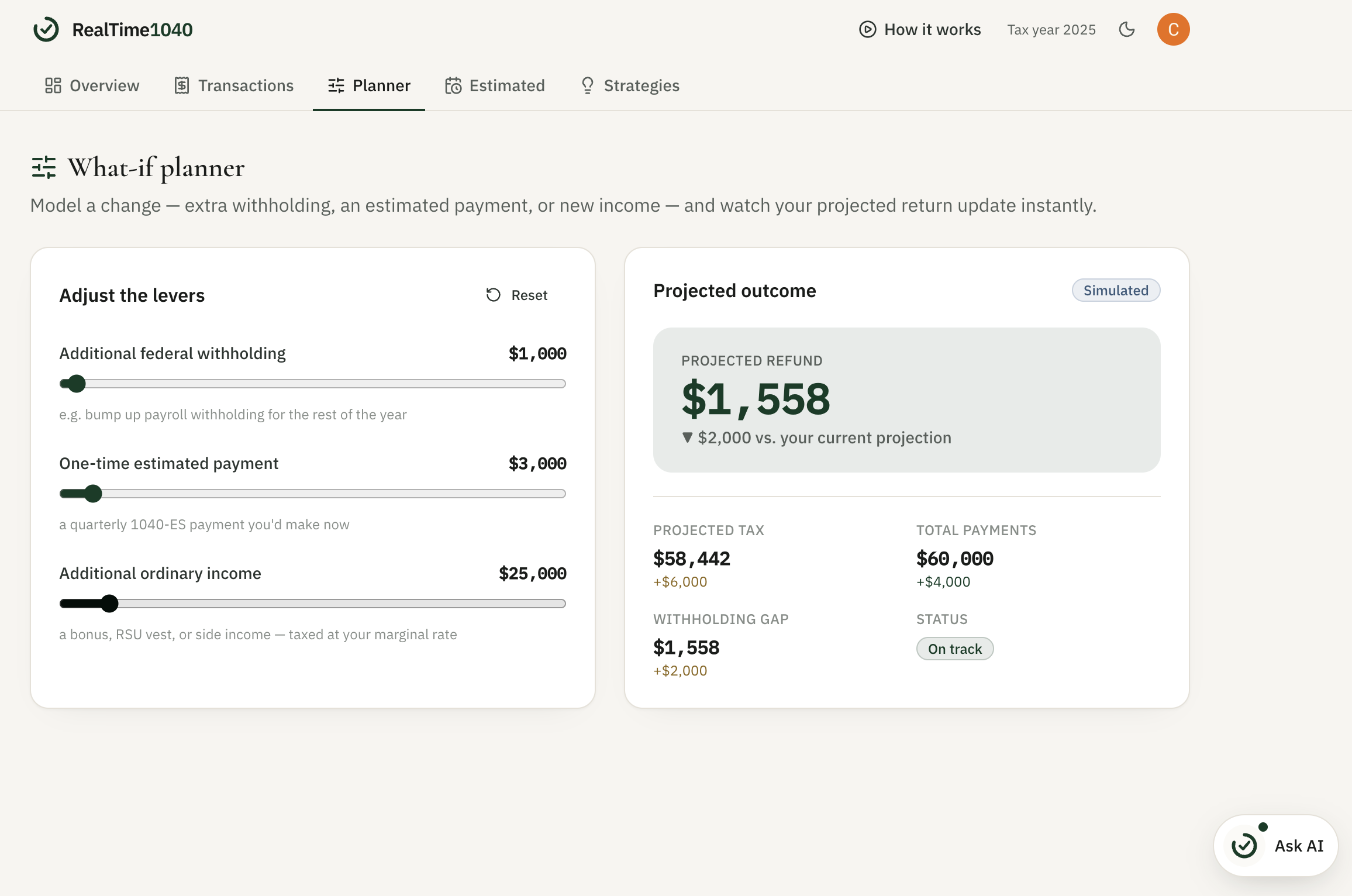Switch to the Overview tab

[x=92, y=85]
